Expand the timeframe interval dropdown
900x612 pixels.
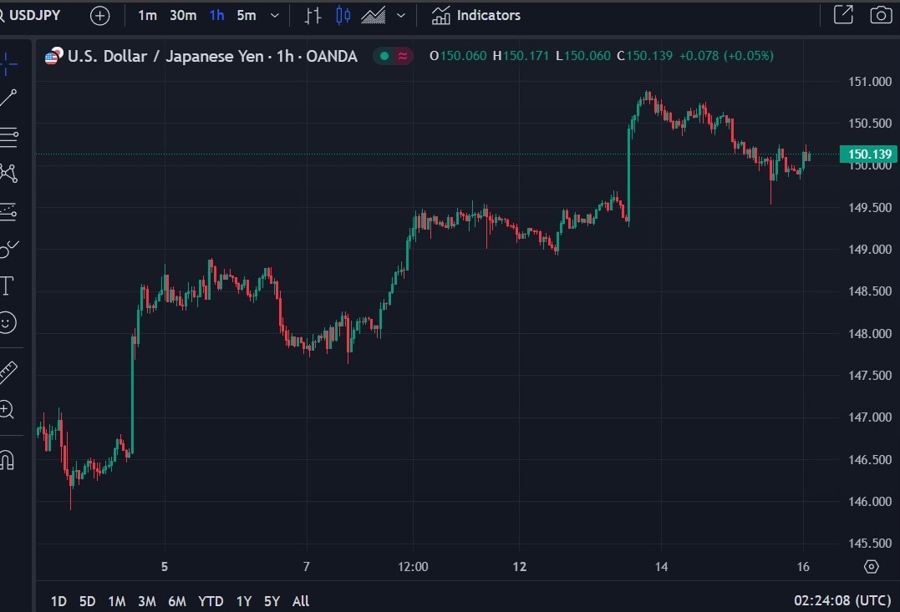(x=275, y=16)
